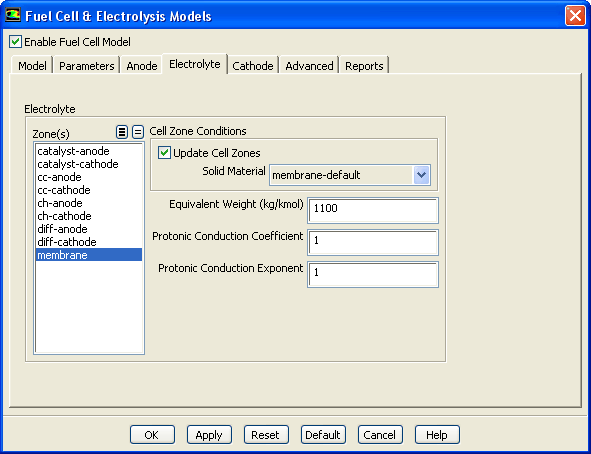The width and height of the screenshot is (591, 454).
Task: Click the Reset button
Action: click(266, 435)
